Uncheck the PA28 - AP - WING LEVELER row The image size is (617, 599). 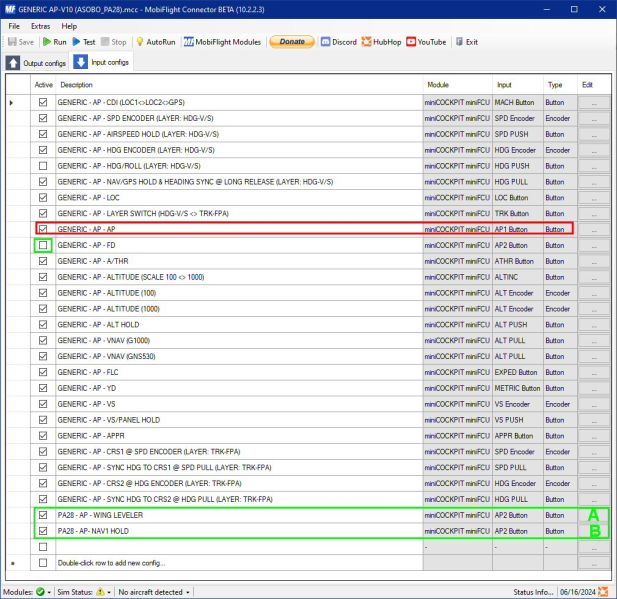pos(43,515)
